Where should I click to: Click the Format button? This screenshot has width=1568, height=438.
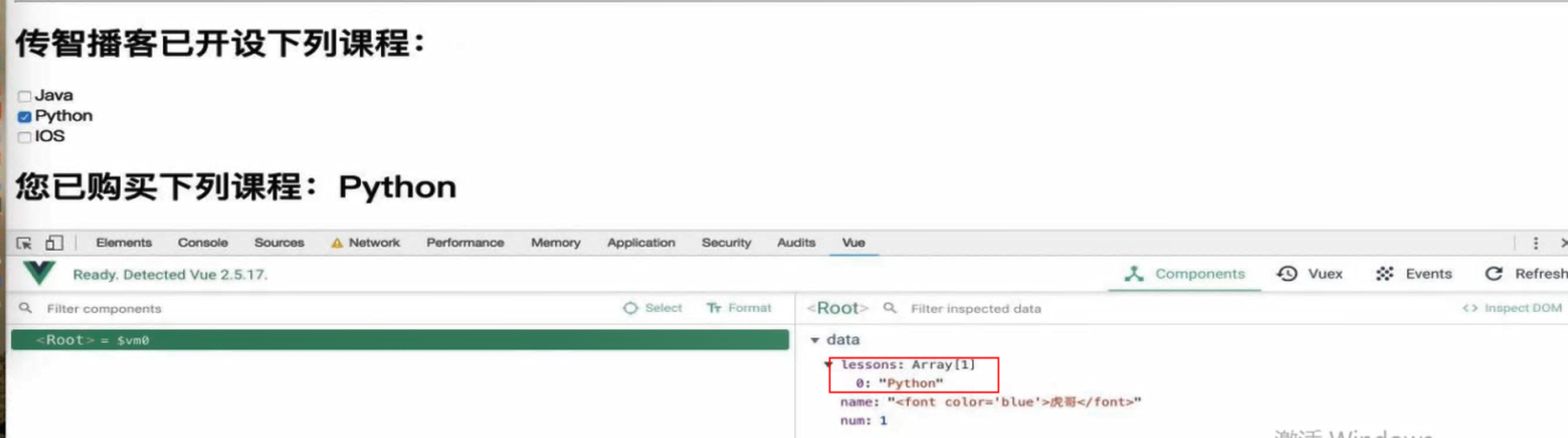739,308
